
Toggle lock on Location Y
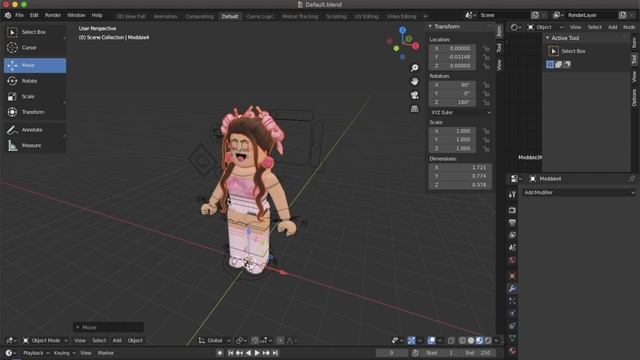click(486, 57)
